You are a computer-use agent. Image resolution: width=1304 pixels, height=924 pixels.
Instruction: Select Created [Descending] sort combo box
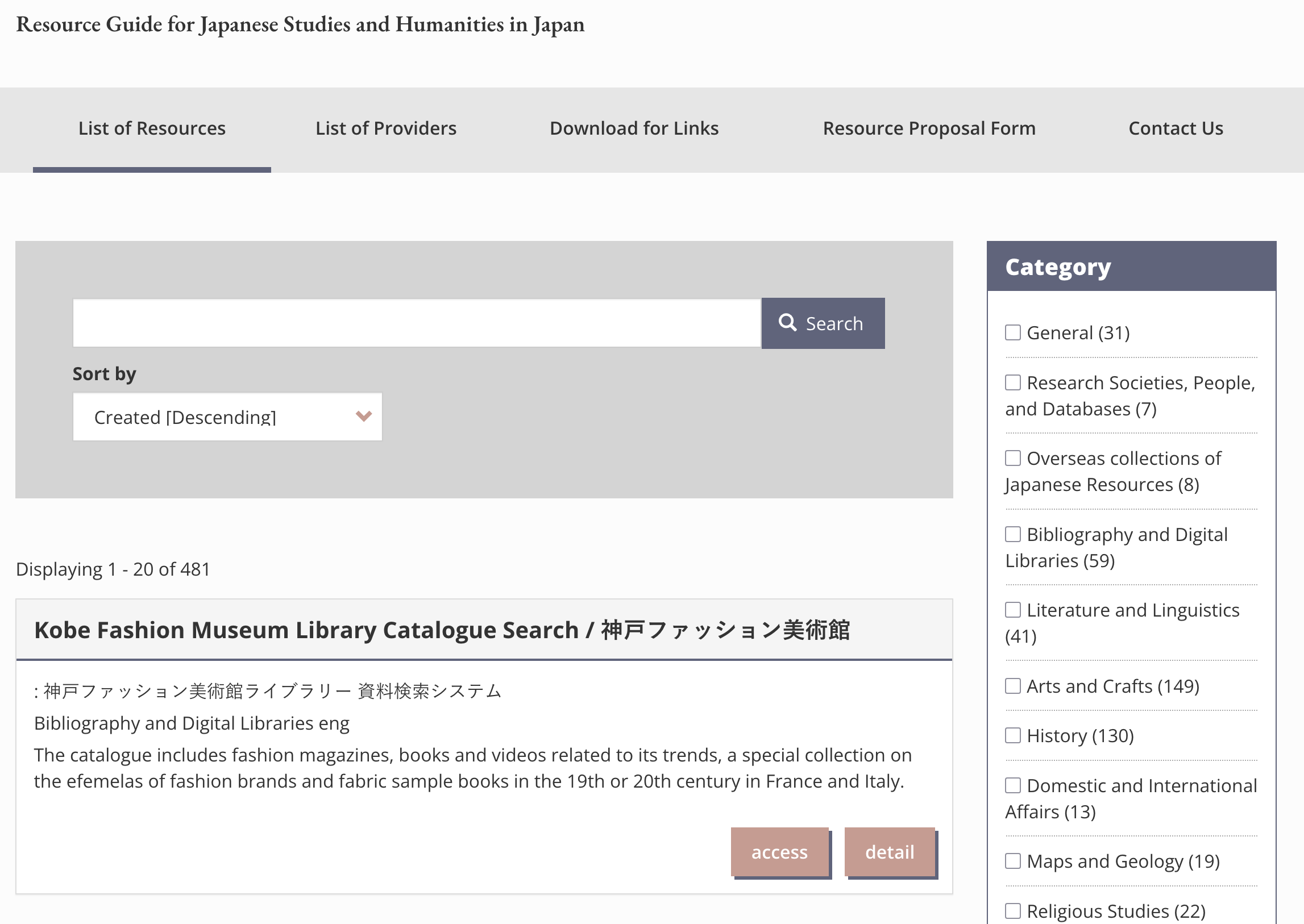click(227, 417)
